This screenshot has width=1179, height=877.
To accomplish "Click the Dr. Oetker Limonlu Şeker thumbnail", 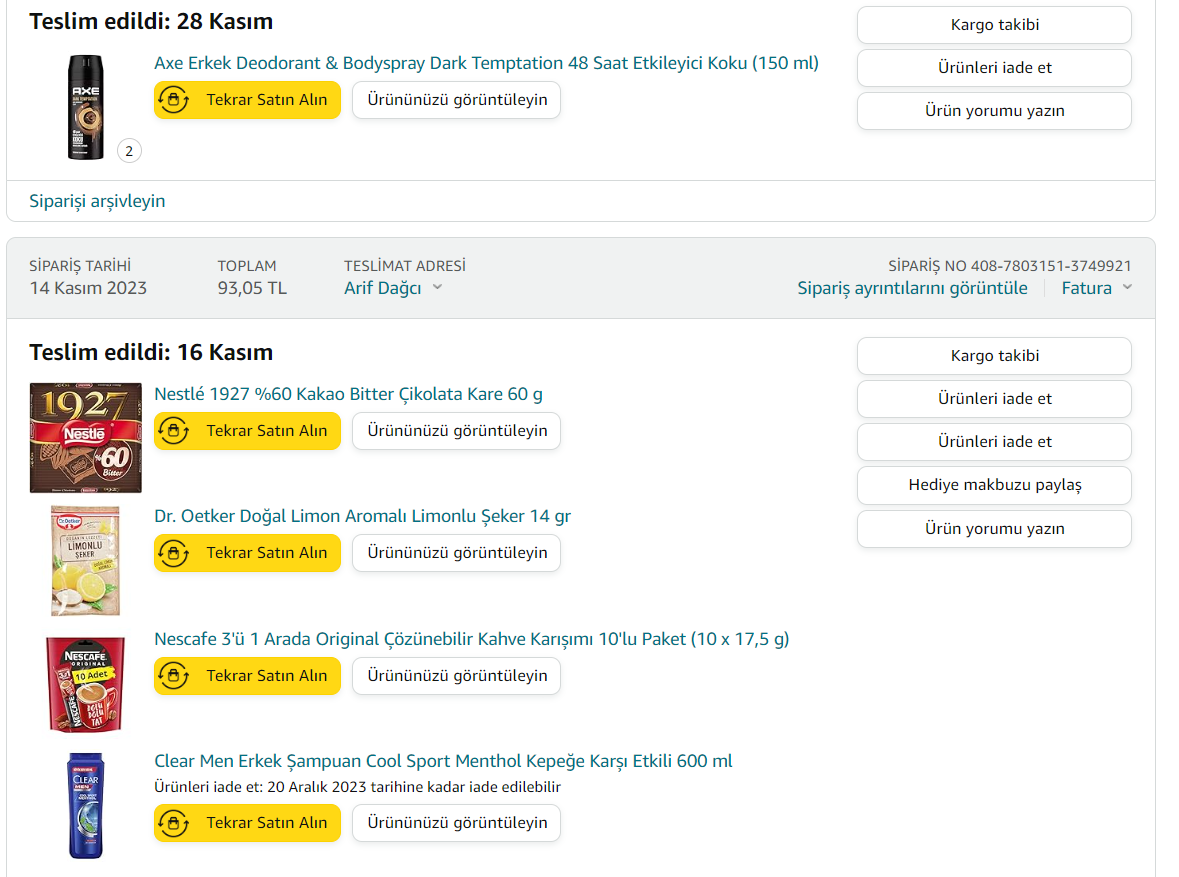I will pyautogui.click(x=86, y=560).
